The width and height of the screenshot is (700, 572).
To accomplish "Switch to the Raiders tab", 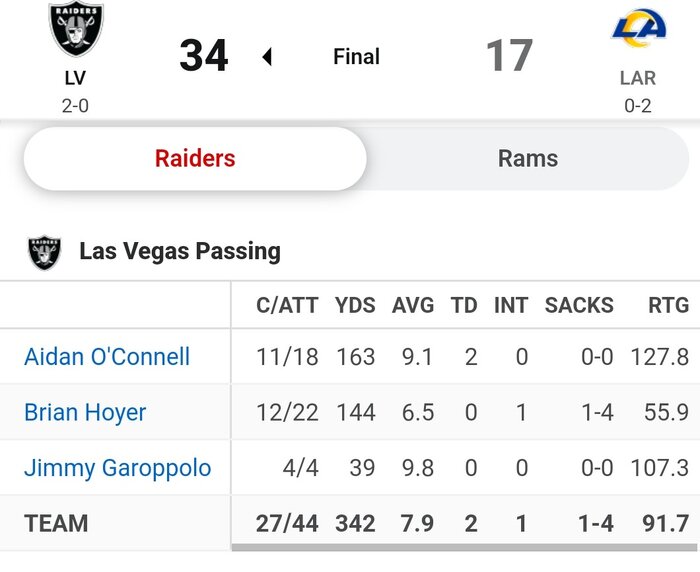I will pos(195,158).
